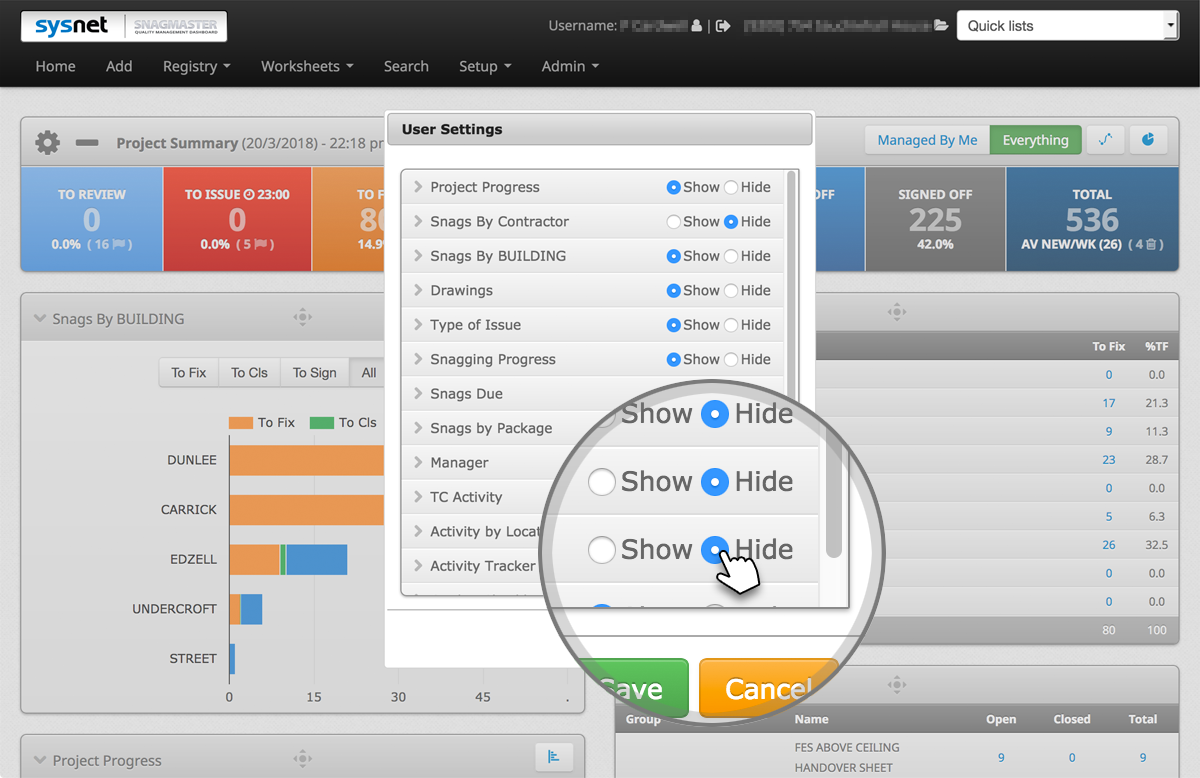This screenshot has width=1200, height=778.
Task: Open the Worksheets menu
Action: (305, 66)
